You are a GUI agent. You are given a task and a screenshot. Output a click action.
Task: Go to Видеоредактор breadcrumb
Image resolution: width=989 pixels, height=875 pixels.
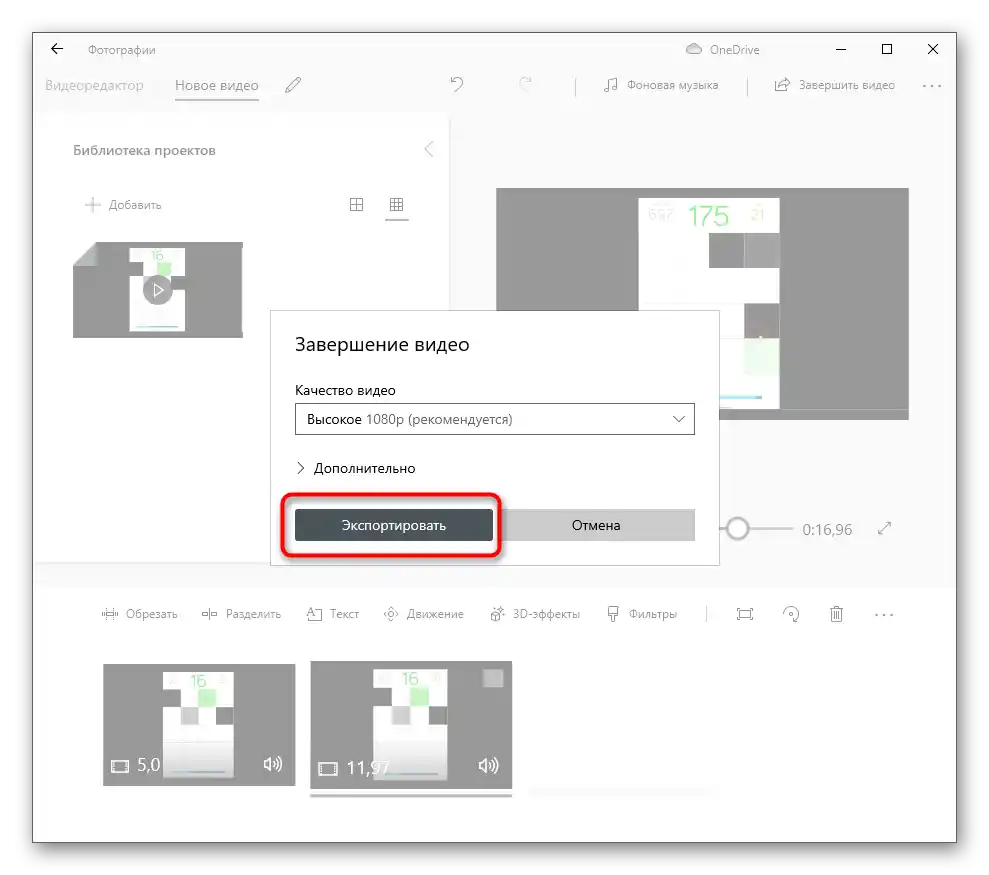94,85
